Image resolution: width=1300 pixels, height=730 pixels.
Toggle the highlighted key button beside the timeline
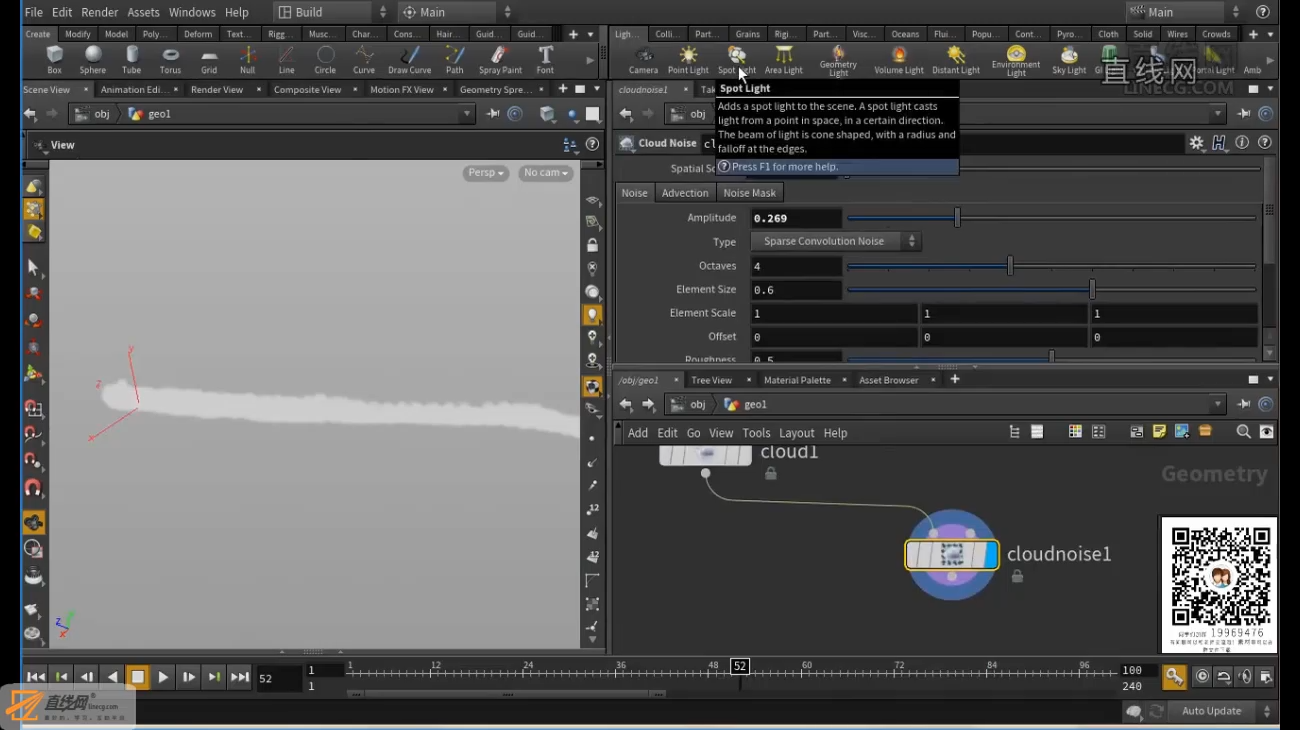(1174, 677)
